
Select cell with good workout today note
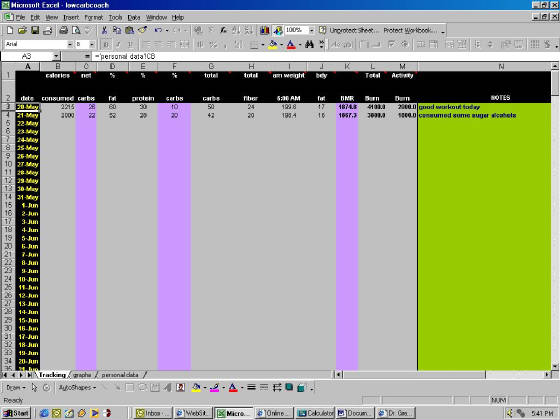pos(484,107)
